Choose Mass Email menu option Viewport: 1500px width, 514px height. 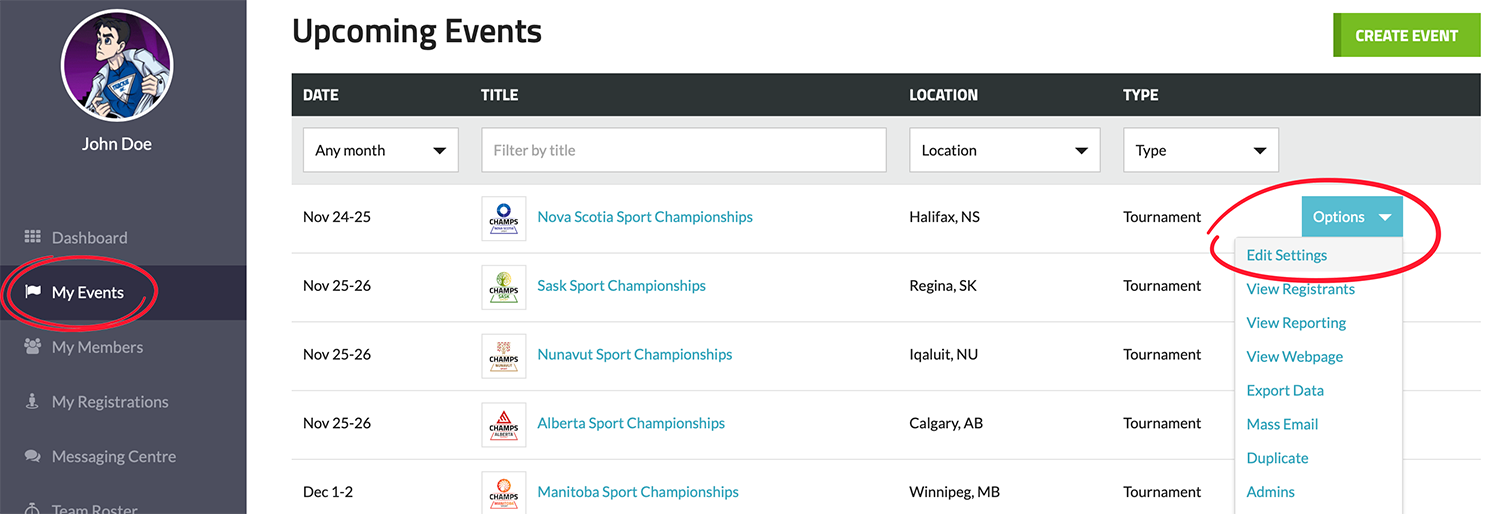(1282, 424)
